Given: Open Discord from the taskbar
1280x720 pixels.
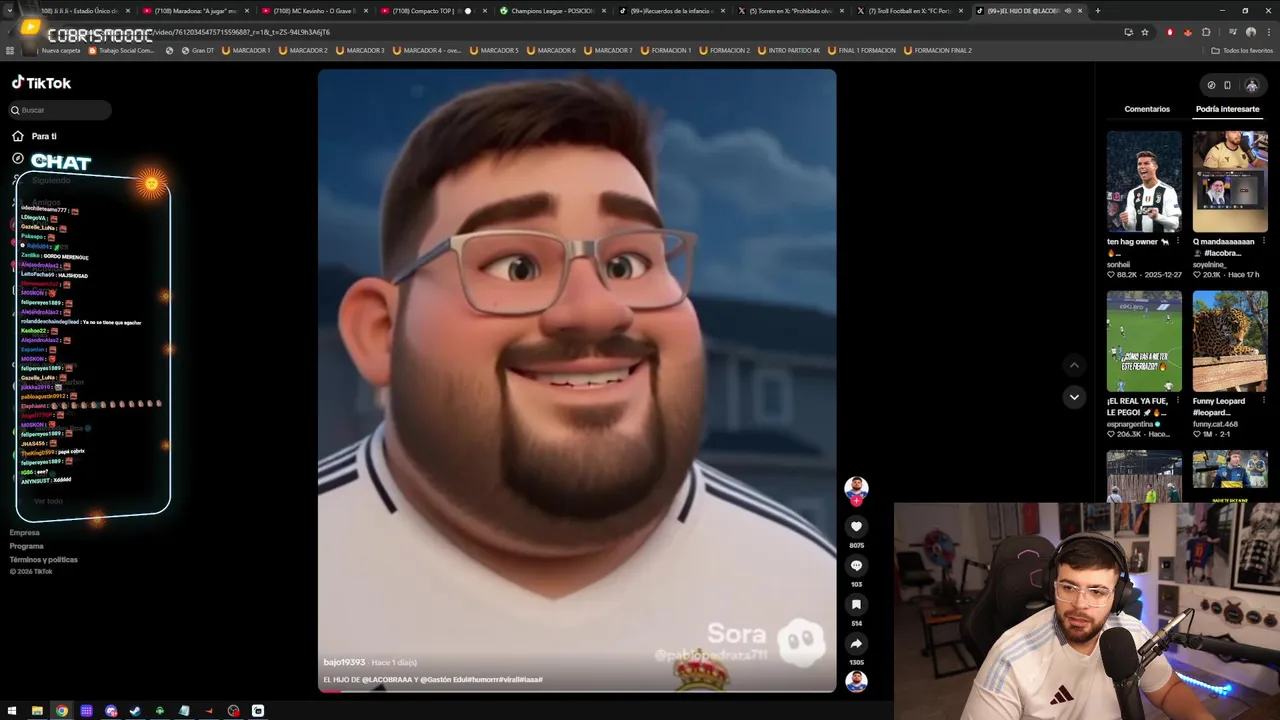Looking at the screenshot, I should pos(111,711).
